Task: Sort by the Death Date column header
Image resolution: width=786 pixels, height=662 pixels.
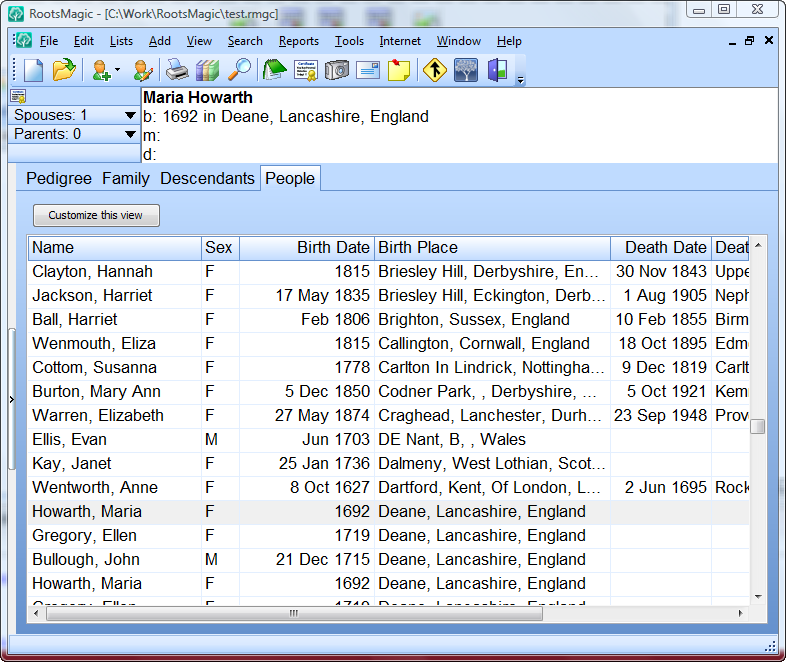Action: (x=661, y=248)
